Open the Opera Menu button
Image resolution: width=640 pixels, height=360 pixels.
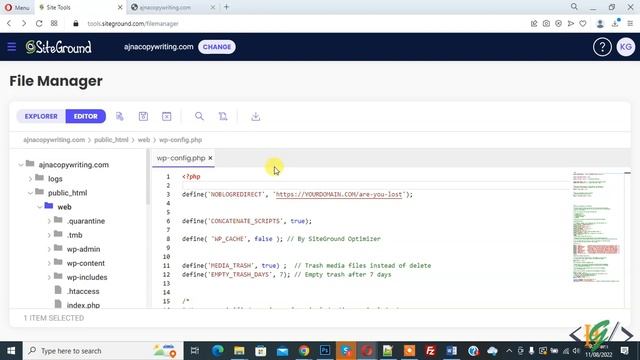pos(17,7)
